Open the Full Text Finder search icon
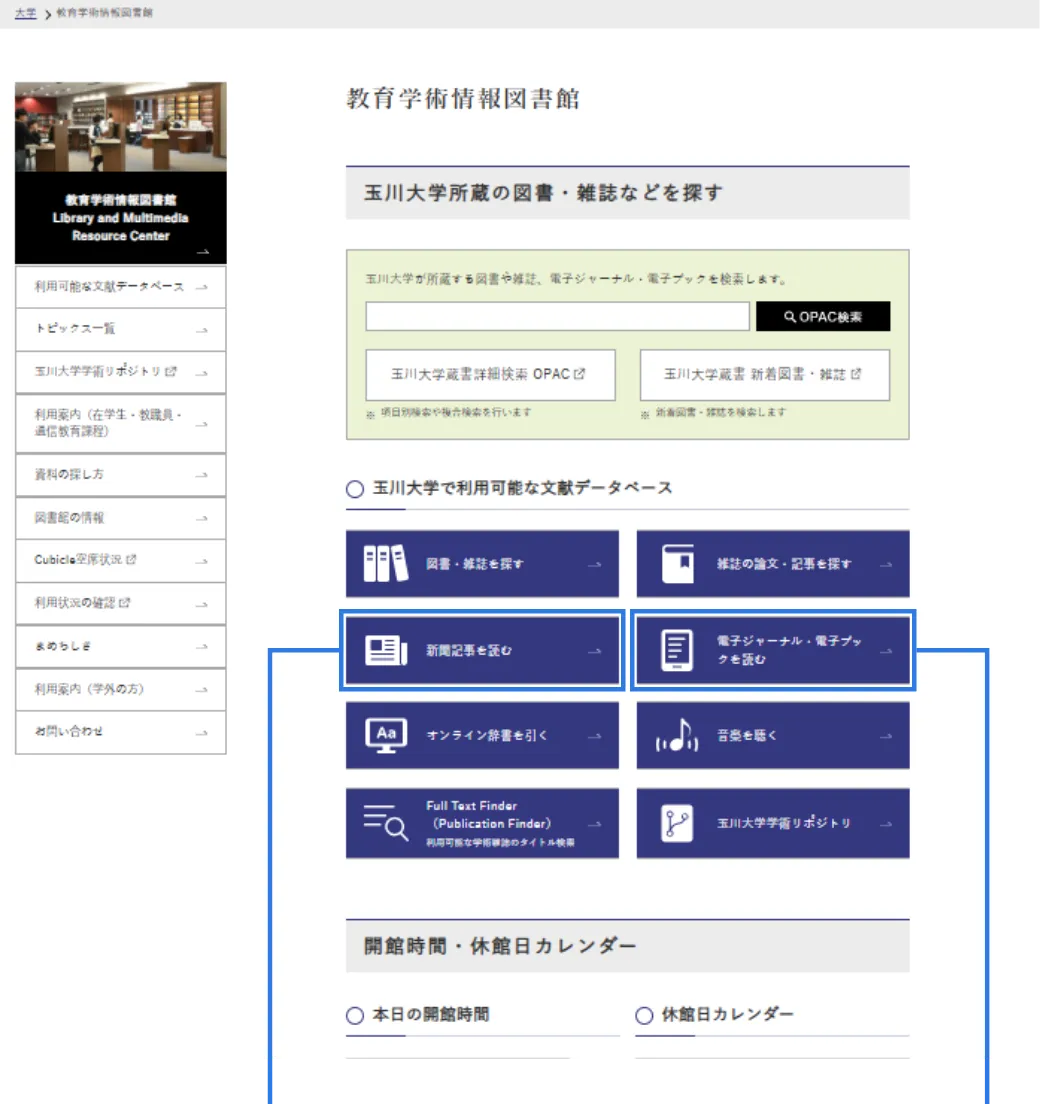The height and width of the screenshot is (1104, 1040). click(384, 822)
